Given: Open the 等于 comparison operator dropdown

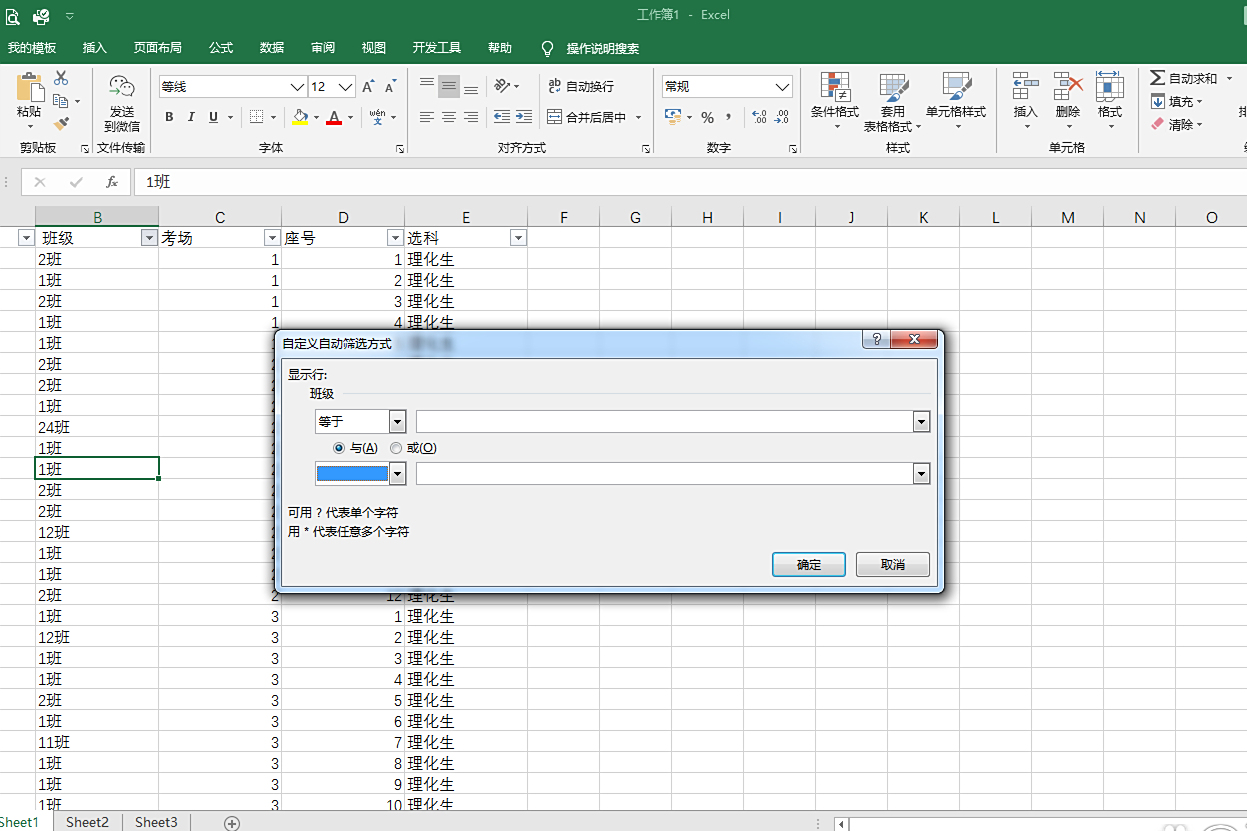Looking at the screenshot, I should [x=397, y=422].
